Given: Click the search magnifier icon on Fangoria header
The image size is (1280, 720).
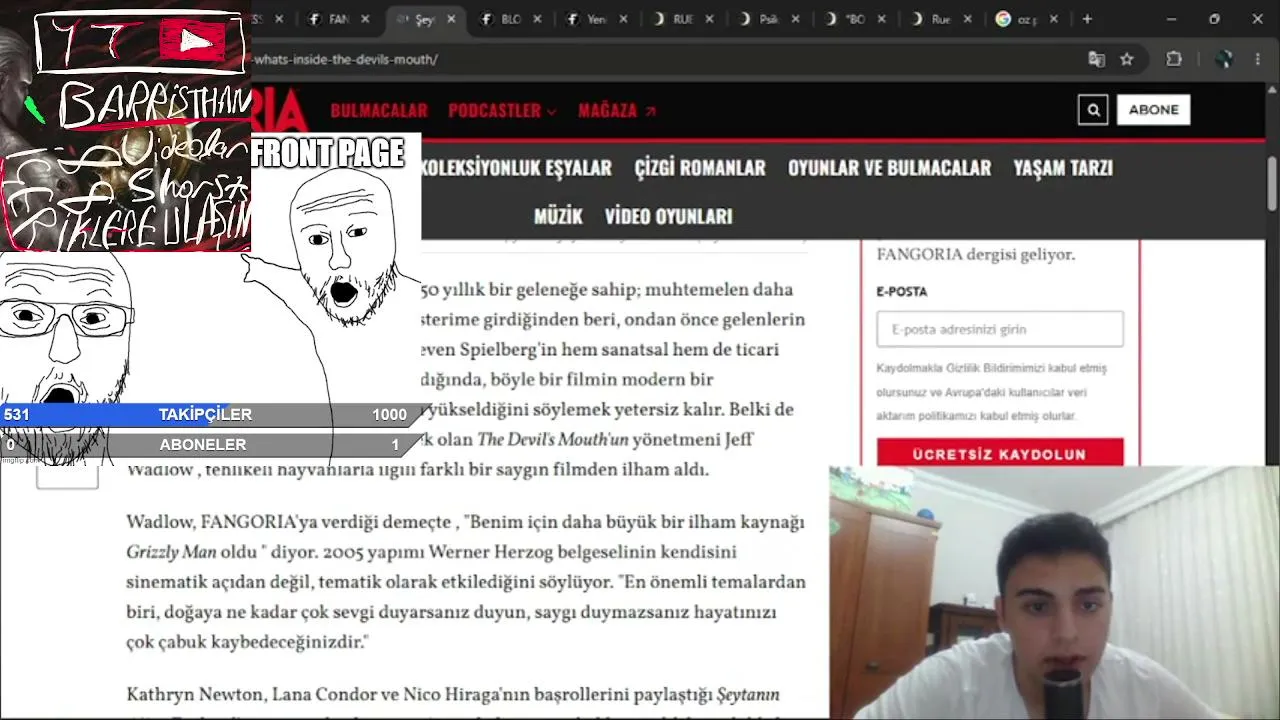Looking at the screenshot, I should click(x=1093, y=110).
